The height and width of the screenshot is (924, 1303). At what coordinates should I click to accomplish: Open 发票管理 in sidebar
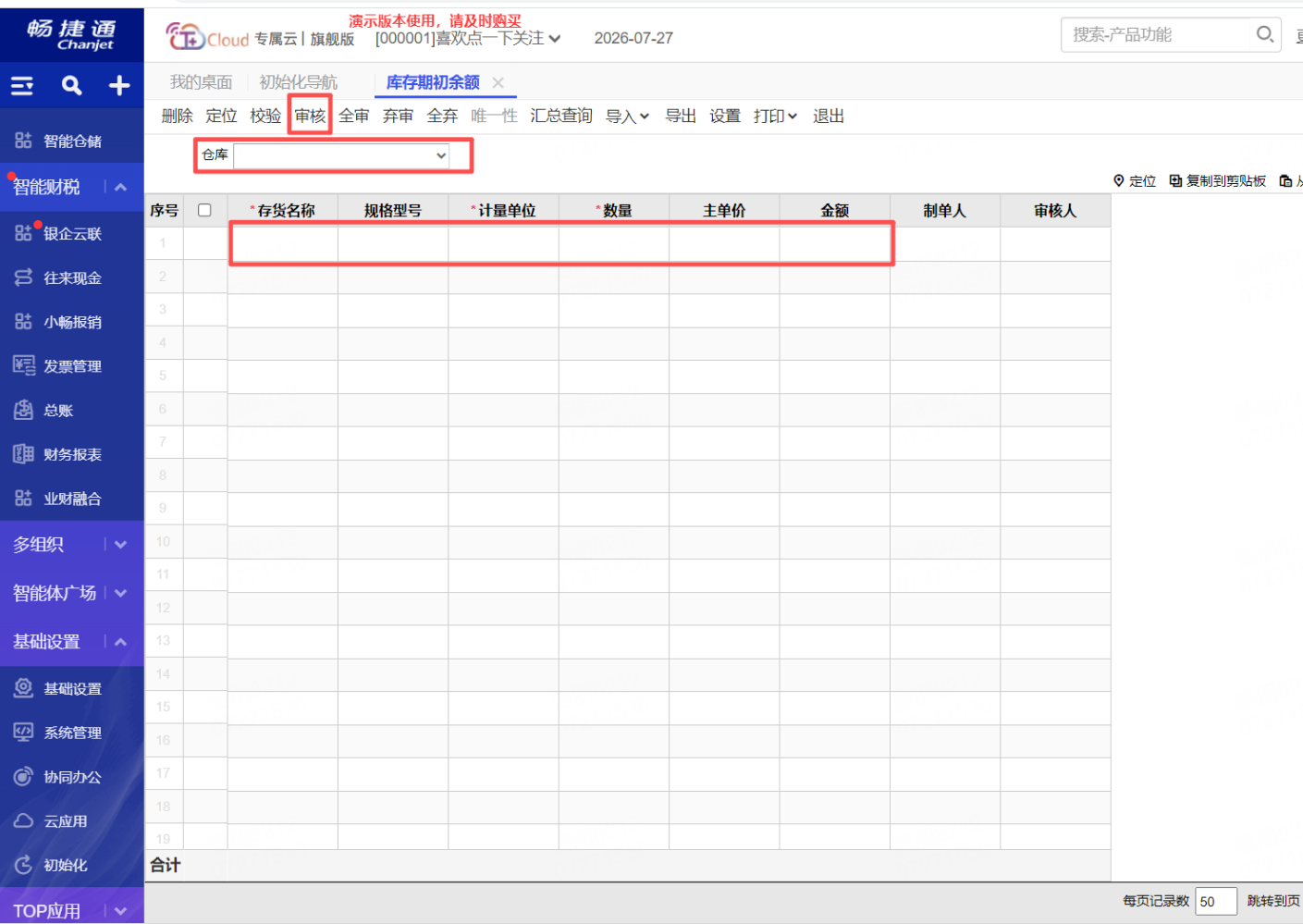tap(72, 366)
